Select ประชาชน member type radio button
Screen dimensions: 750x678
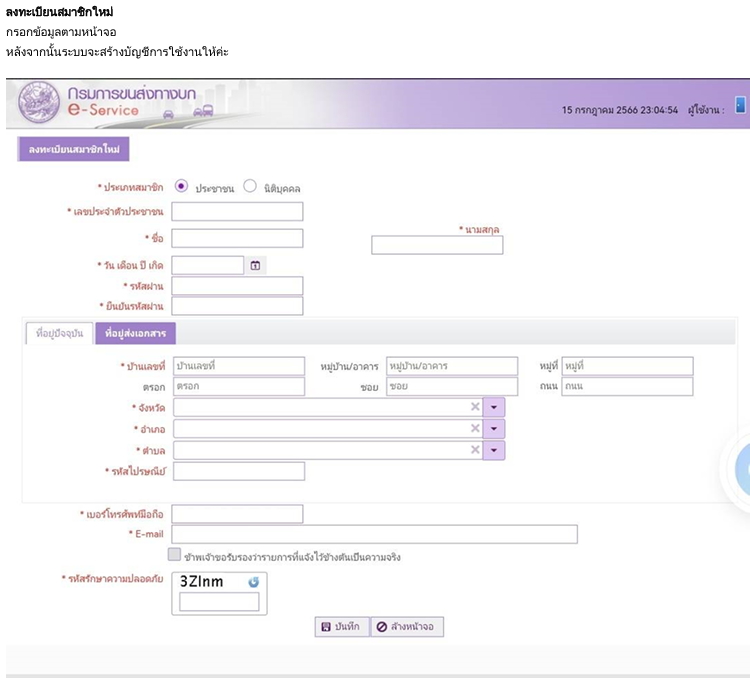tap(181, 186)
